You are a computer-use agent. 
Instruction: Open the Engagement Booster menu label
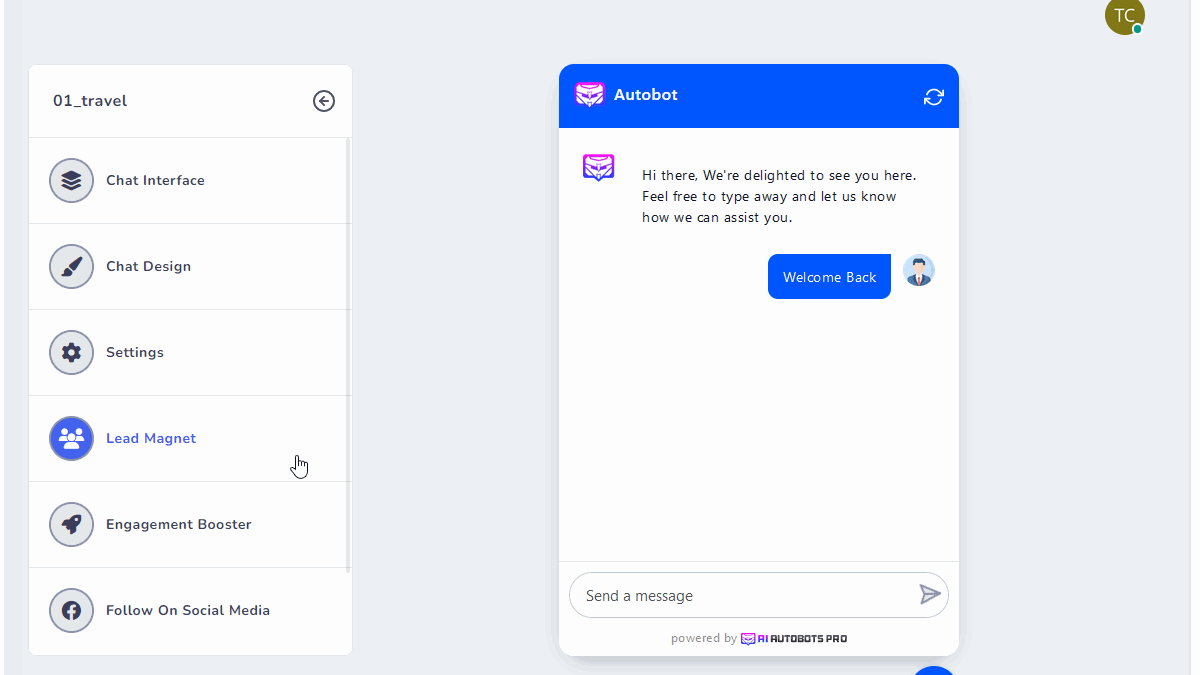(179, 525)
